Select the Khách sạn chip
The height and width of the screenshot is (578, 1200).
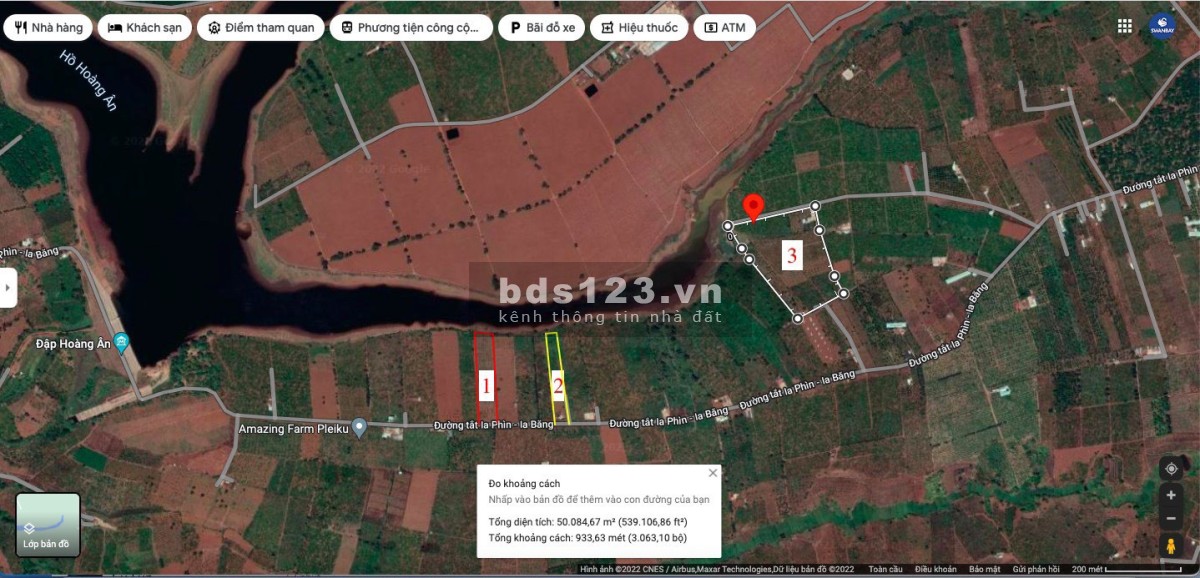(x=145, y=27)
